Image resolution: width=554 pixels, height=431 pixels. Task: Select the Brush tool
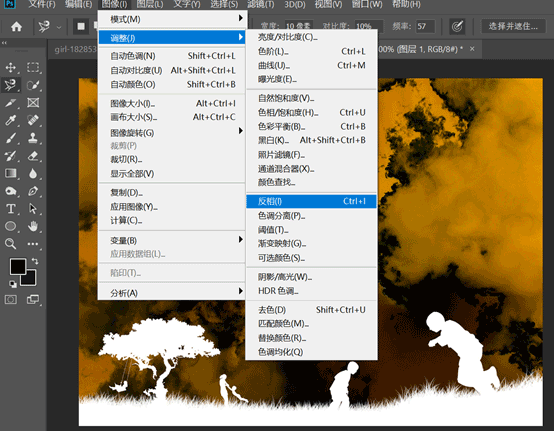tap(10, 138)
